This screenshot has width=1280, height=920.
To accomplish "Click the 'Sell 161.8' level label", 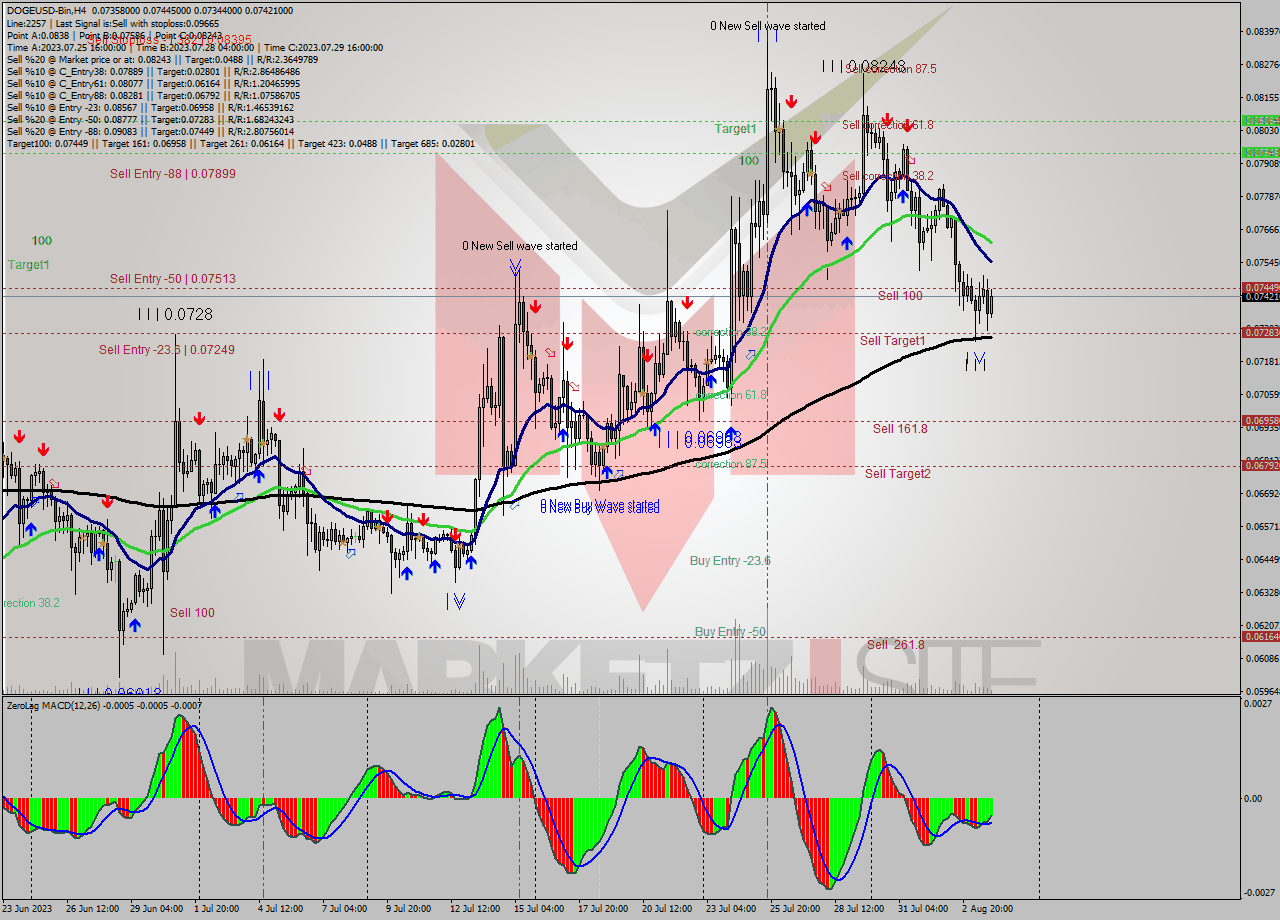I will click(900, 429).
